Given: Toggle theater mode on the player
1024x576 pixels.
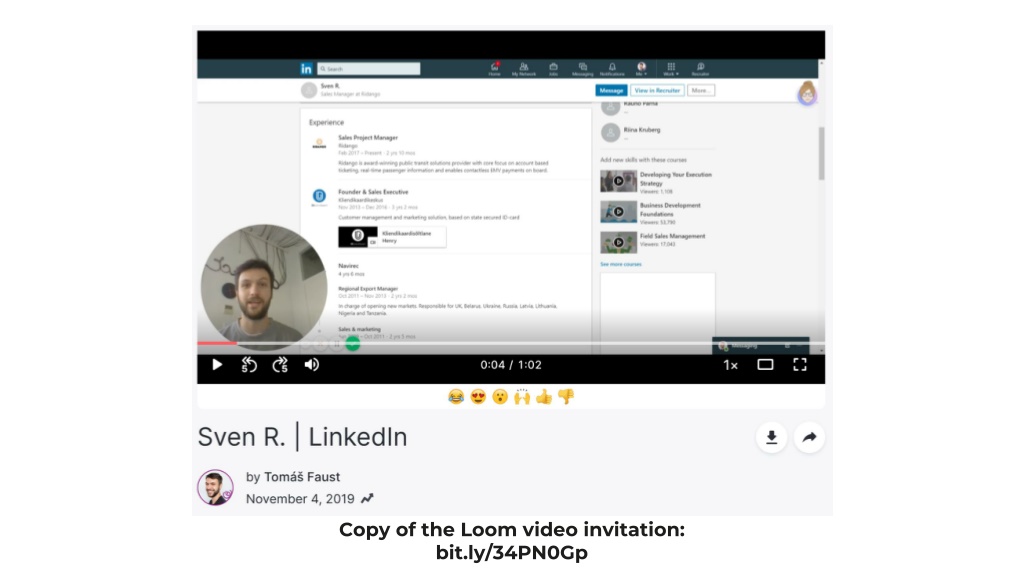Looking at the screenshot, I should [765, 364].
